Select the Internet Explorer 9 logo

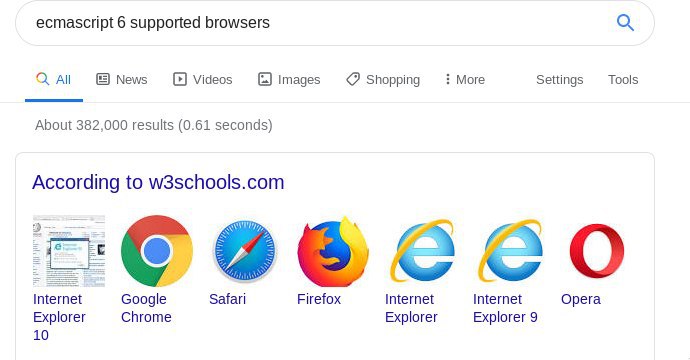(510, 251)
